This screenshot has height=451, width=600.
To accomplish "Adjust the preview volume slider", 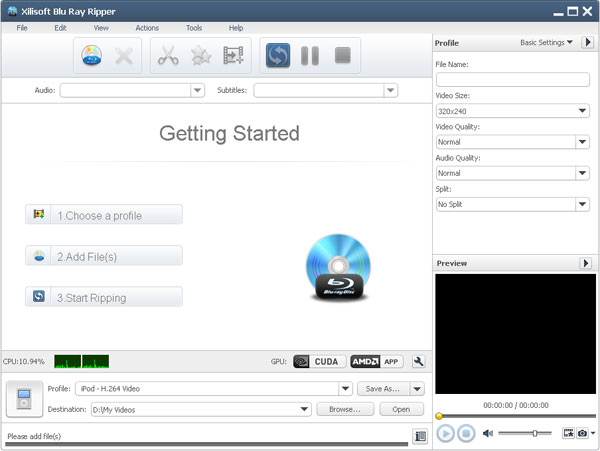I will 535,433.
